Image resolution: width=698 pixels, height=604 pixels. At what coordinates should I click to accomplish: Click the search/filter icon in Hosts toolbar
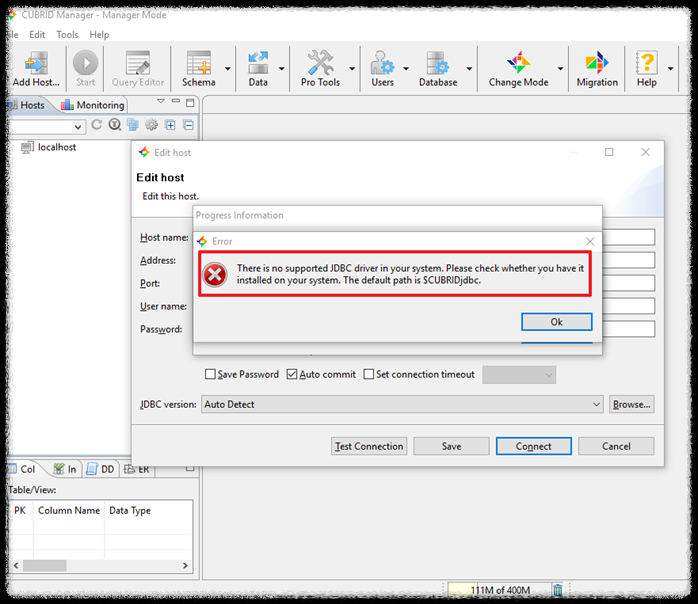pyautogui.click(x=115, y=125)
